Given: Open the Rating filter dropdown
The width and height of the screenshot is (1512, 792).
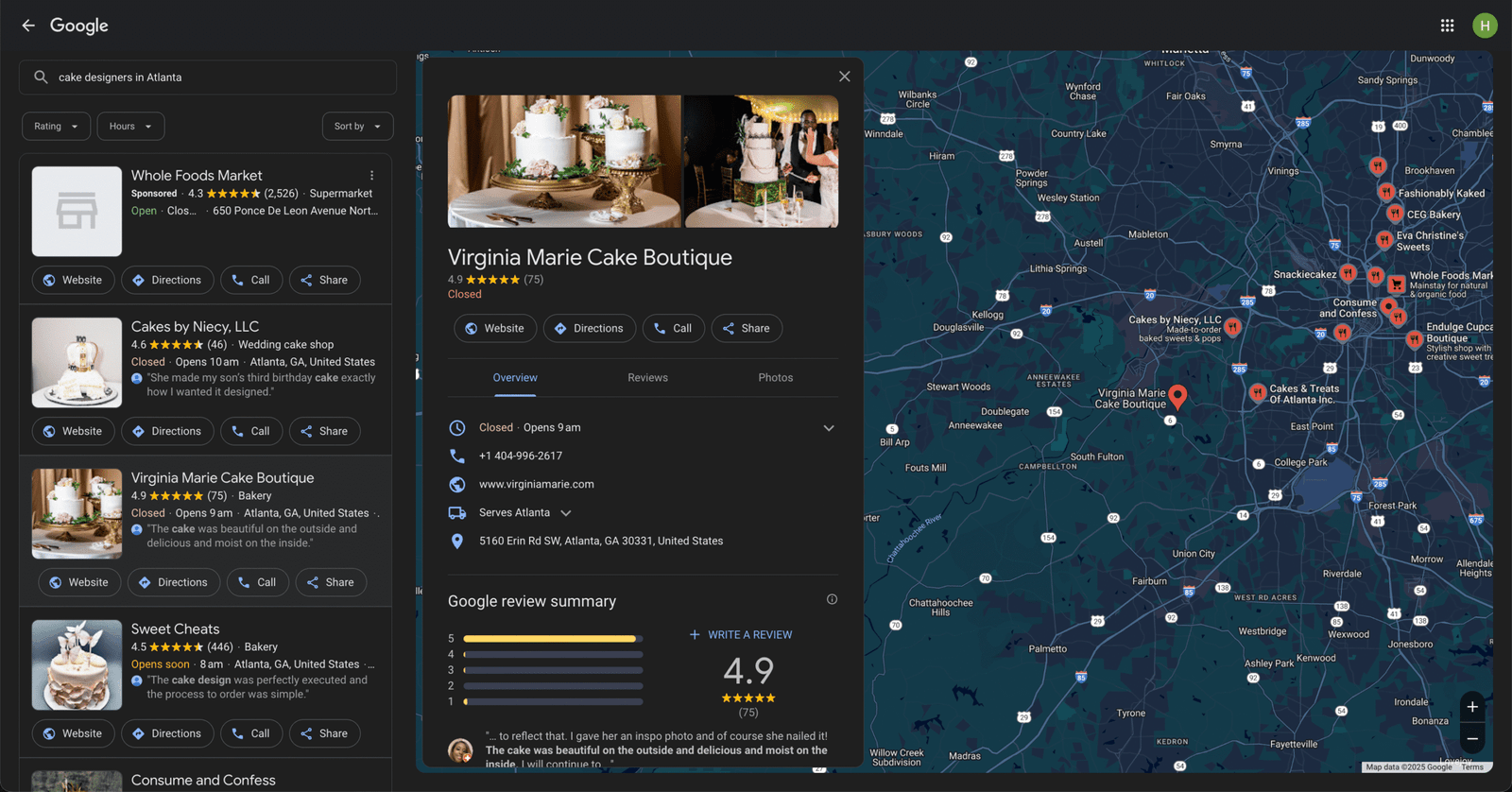Looking at the screenshot, I should click(x=57, y=126).
